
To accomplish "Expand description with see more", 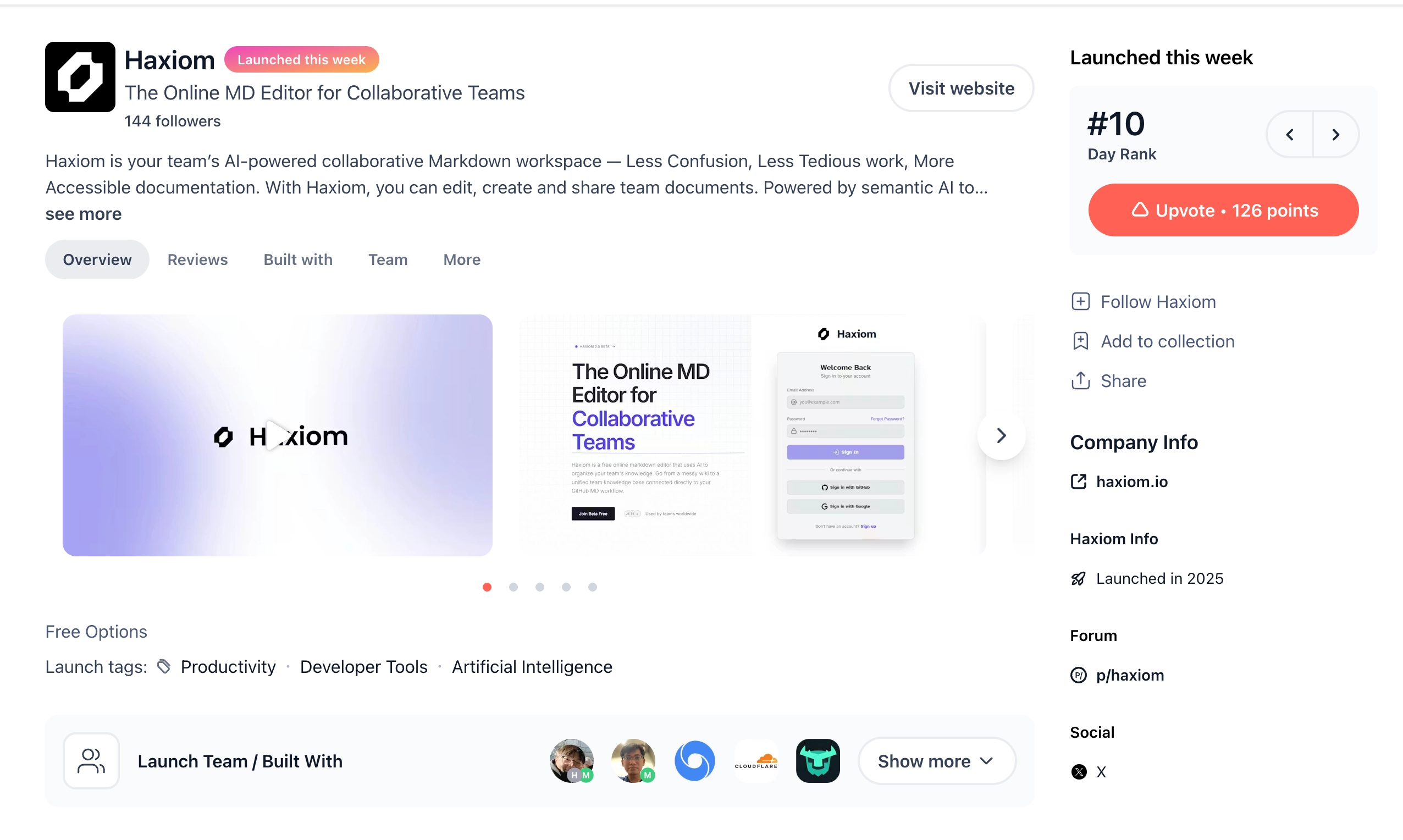I will [x=84, y=214].
